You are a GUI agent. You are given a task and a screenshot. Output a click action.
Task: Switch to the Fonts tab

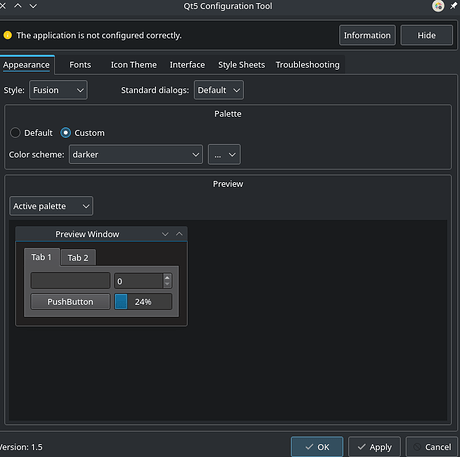click(x=80, y=65)
